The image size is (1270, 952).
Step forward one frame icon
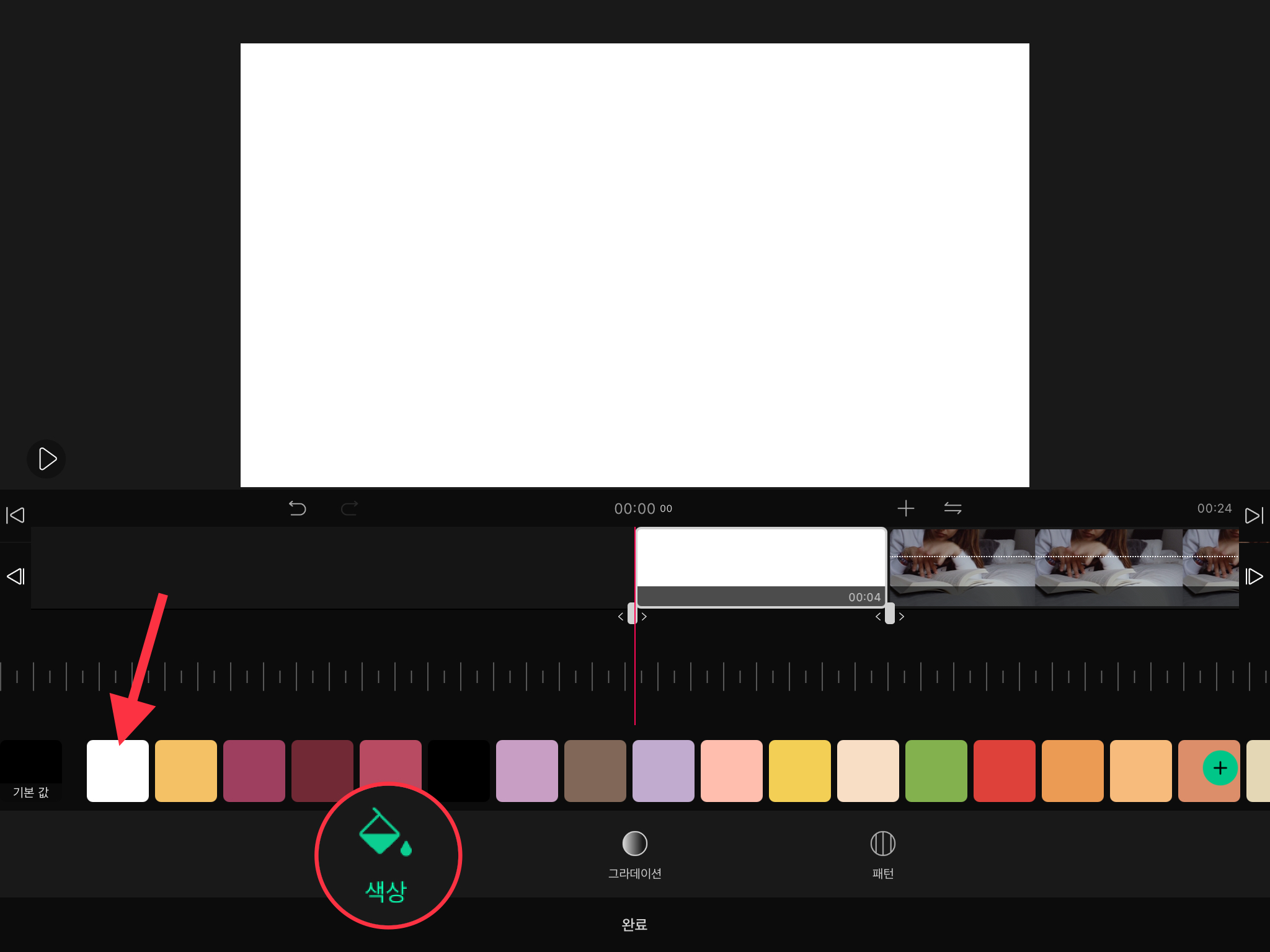(1254, 576)
